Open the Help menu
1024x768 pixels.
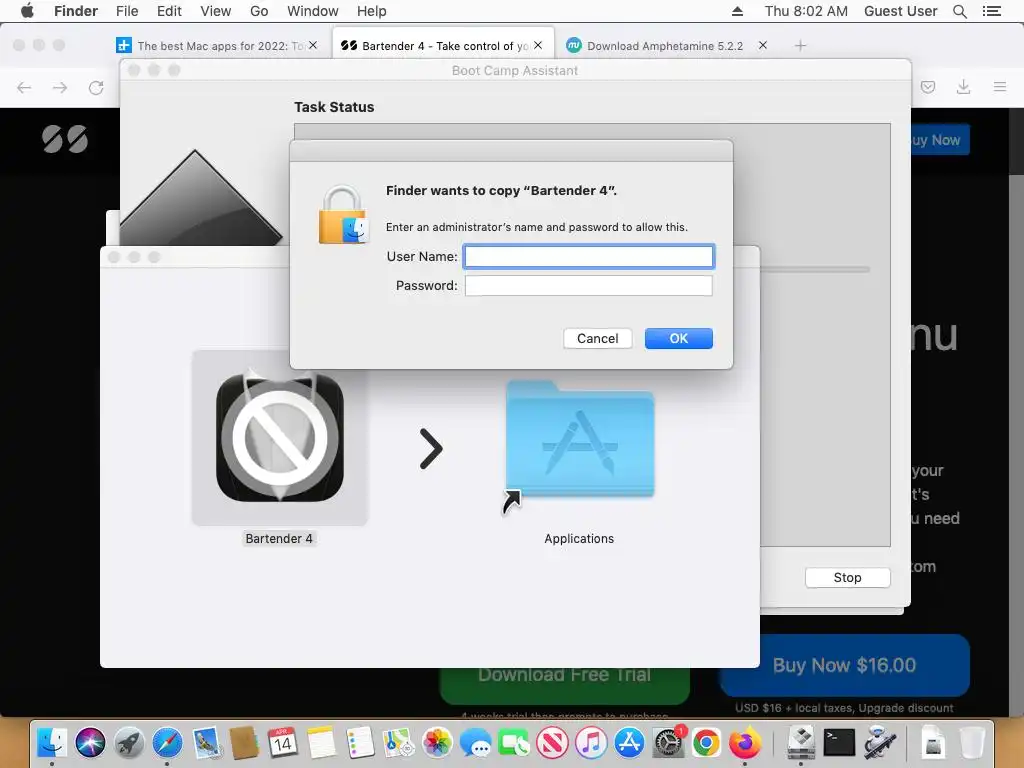[x=372, y=11]
